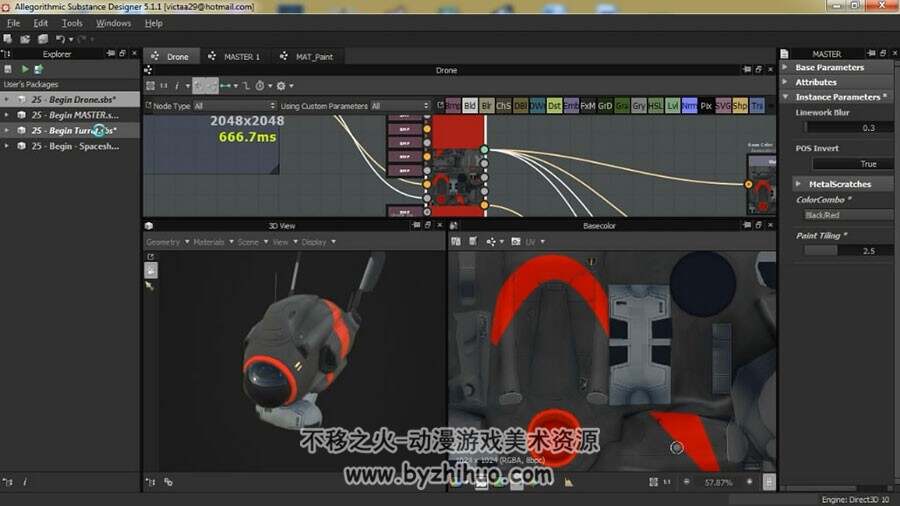Image resolution: width=900 pixels, height=506 pixels.
Task: Add a Pixel Processor (Pix) node
Action: pyautogui.click(x=706, y=106)
